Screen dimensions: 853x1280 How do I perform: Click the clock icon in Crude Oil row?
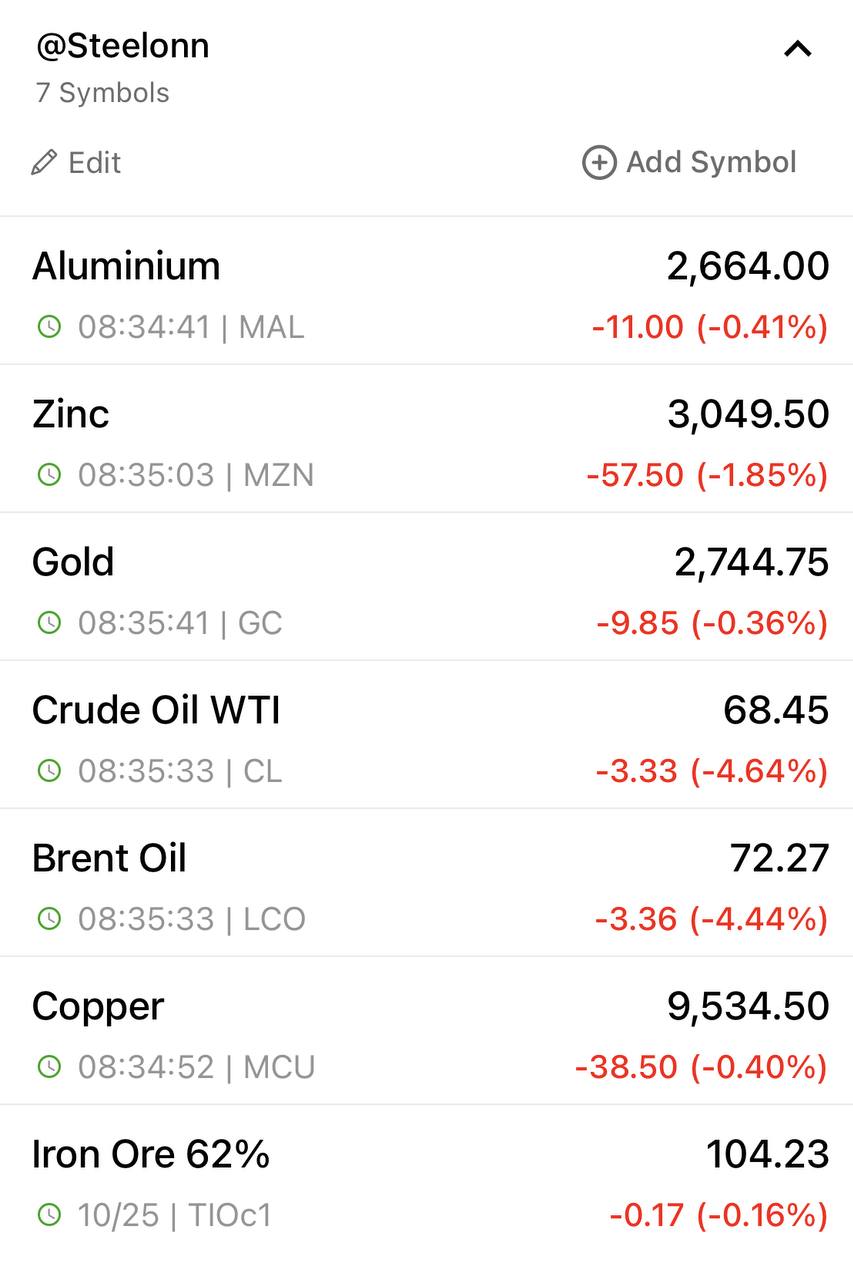pos(49,770)
